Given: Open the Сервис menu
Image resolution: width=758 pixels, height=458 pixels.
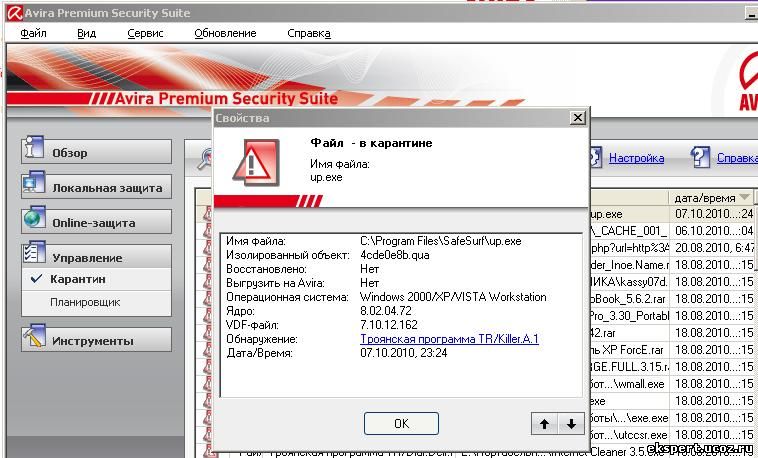Looking at the screenshot, I should click(x=145, y=33).
